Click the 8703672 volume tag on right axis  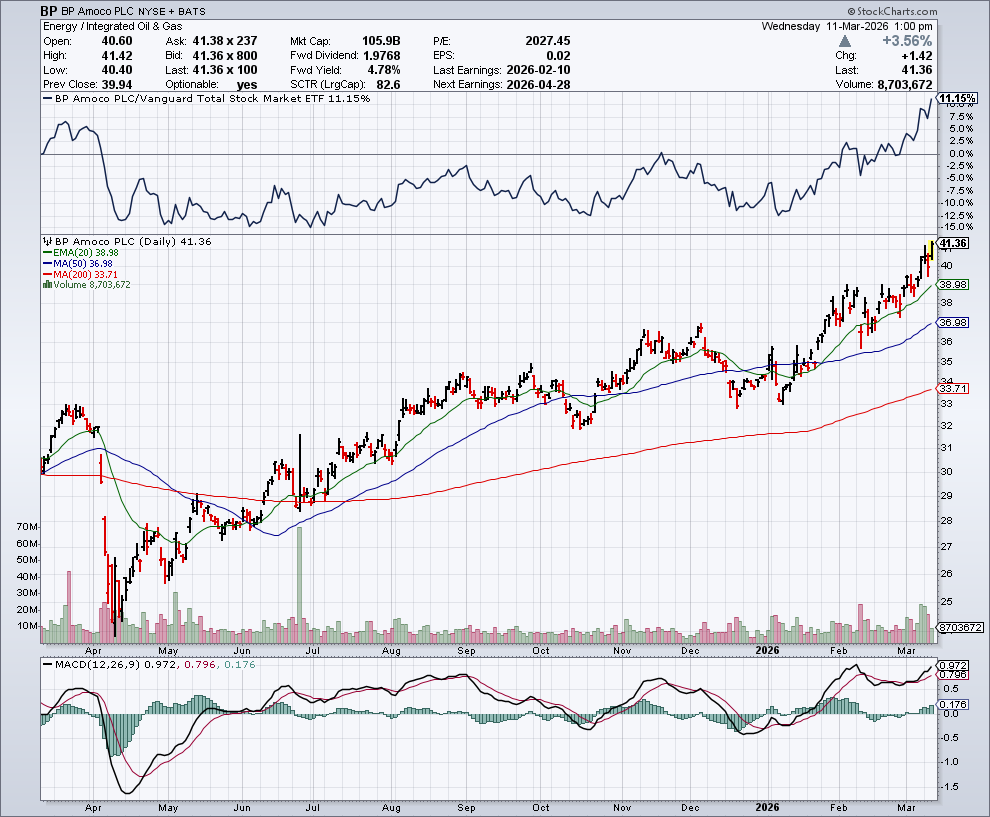(x=960, y=625)
